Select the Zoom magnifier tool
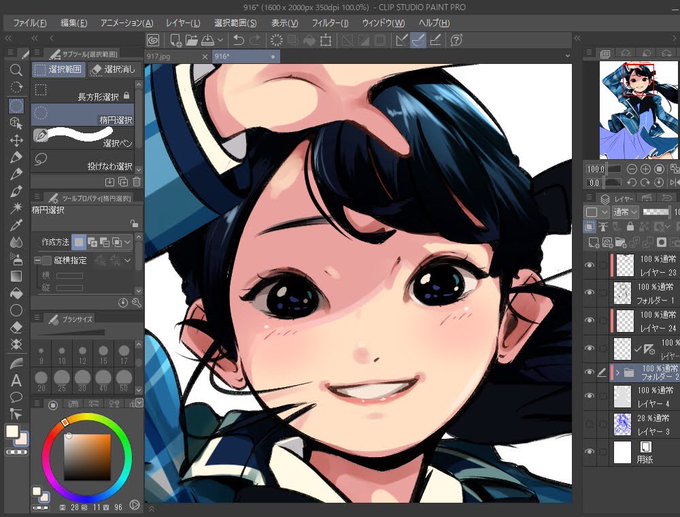This screenshot has height=517, width=680. (16, 70)
